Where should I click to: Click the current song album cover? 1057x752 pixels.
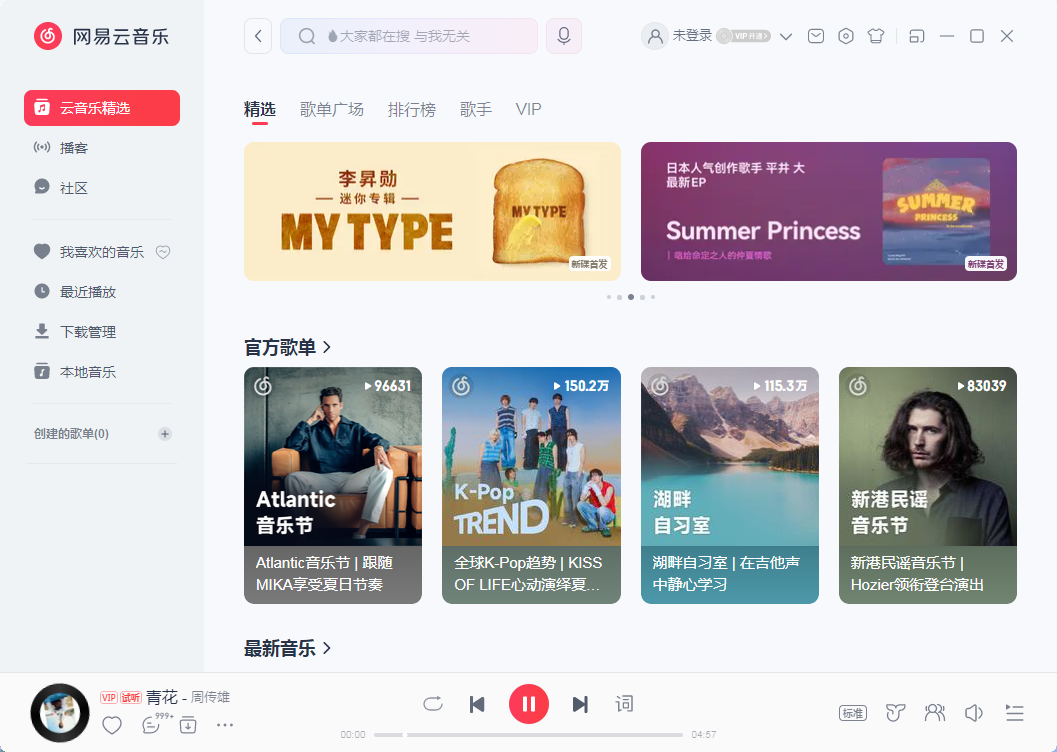click(60, 712)
